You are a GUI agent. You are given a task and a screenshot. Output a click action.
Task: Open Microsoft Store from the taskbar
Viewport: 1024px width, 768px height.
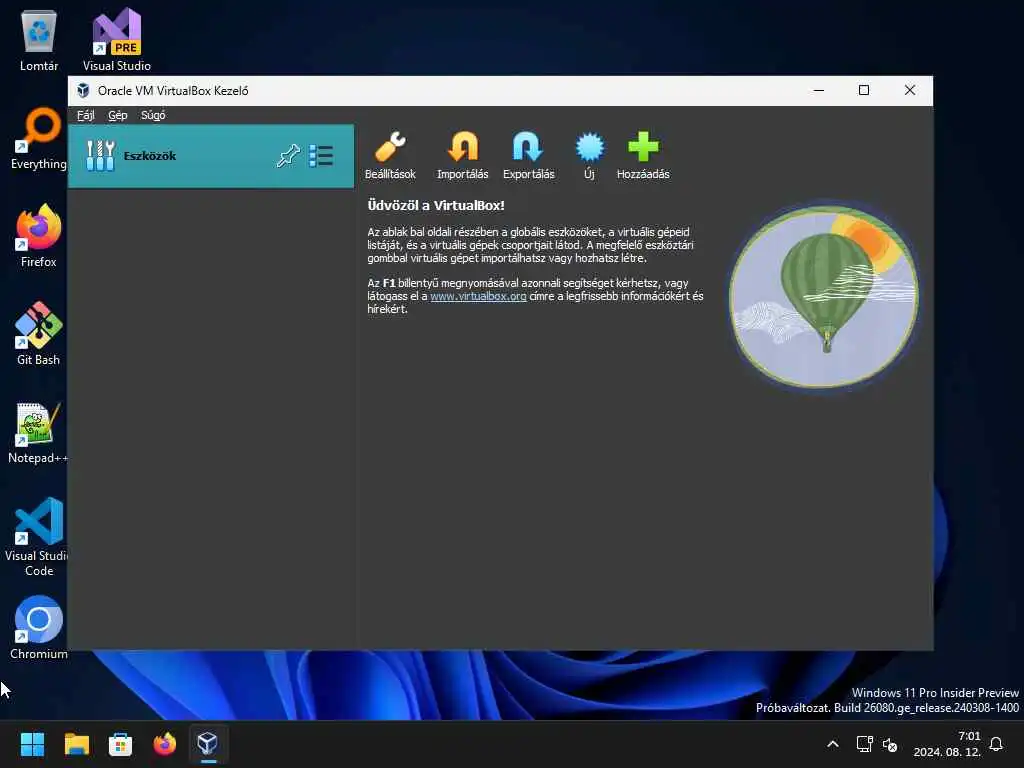120,744
